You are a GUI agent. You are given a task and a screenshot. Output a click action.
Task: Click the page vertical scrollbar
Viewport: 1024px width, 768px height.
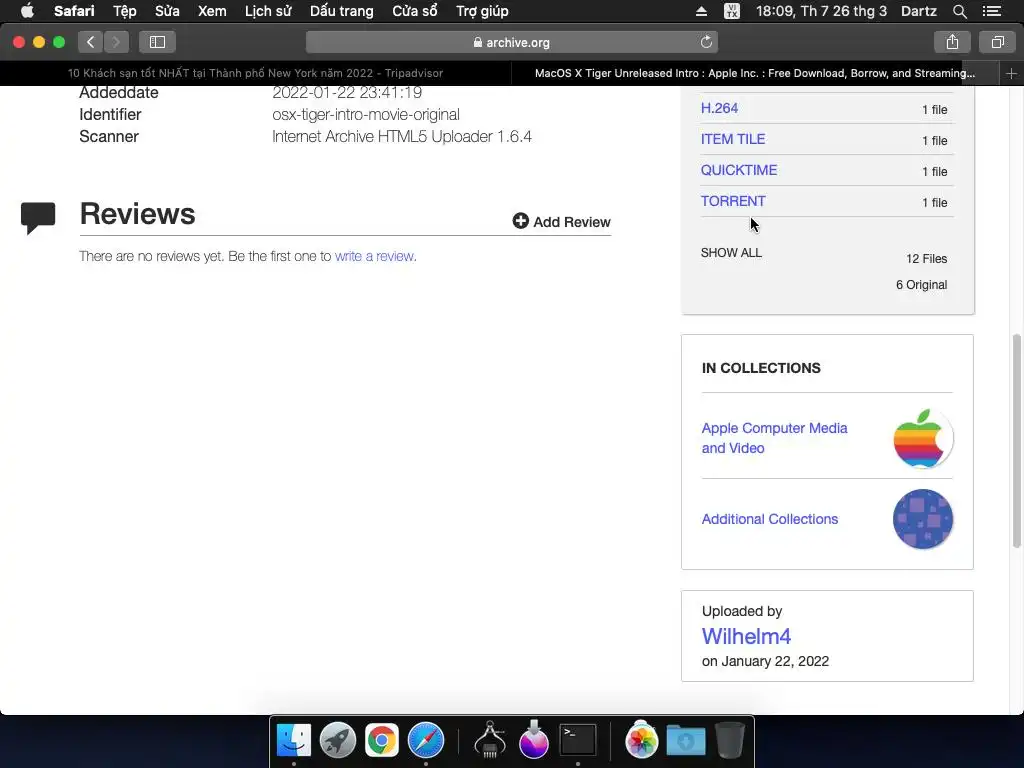coord(1016,441)
